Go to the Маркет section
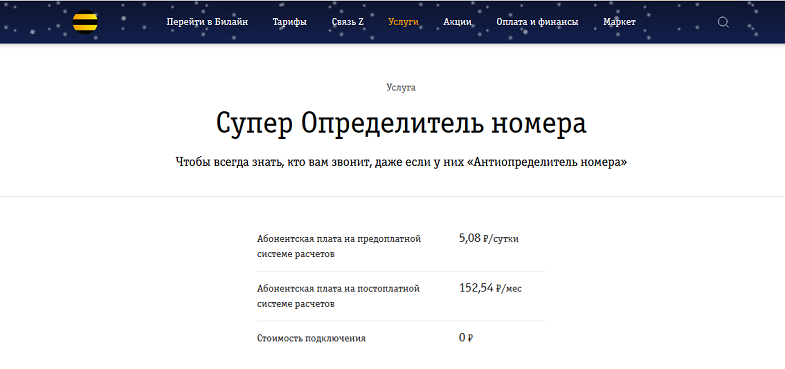Viewport: 785px width, 369px height. (x=619, y=22)
